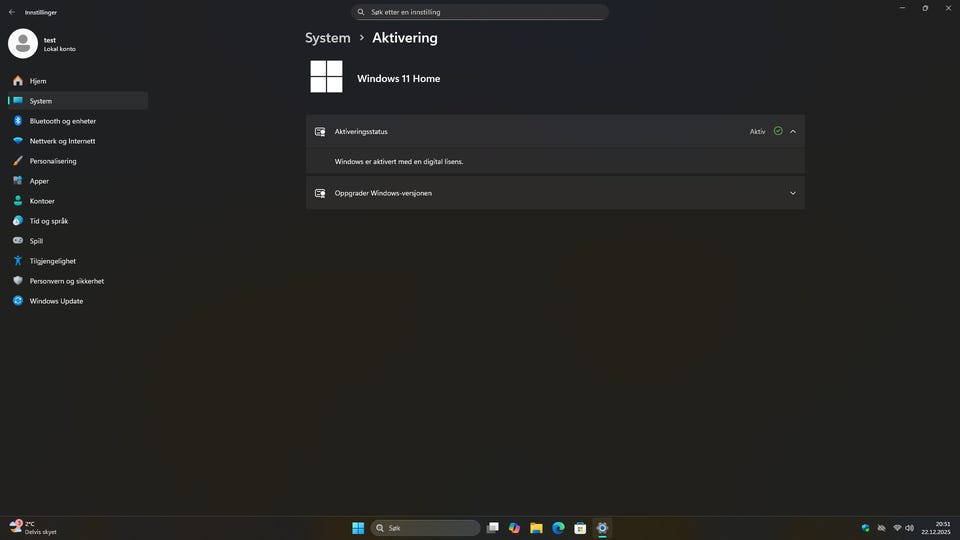Screen dimensions: 960x540
Task: Open the Hjem page
Action: point(78,81)
